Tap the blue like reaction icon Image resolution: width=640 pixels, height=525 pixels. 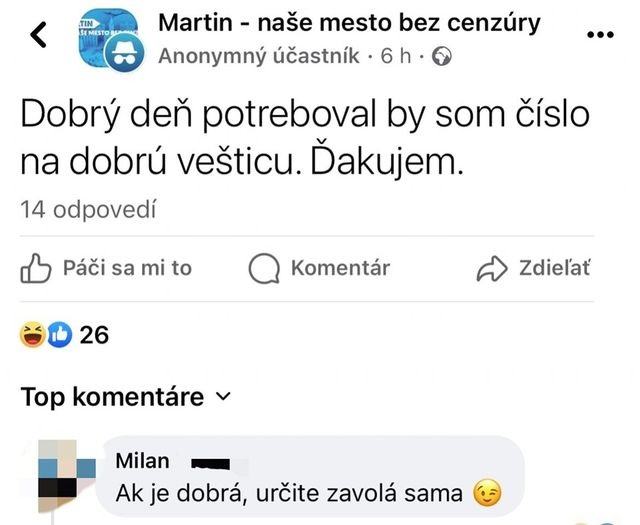click(59, 335)
